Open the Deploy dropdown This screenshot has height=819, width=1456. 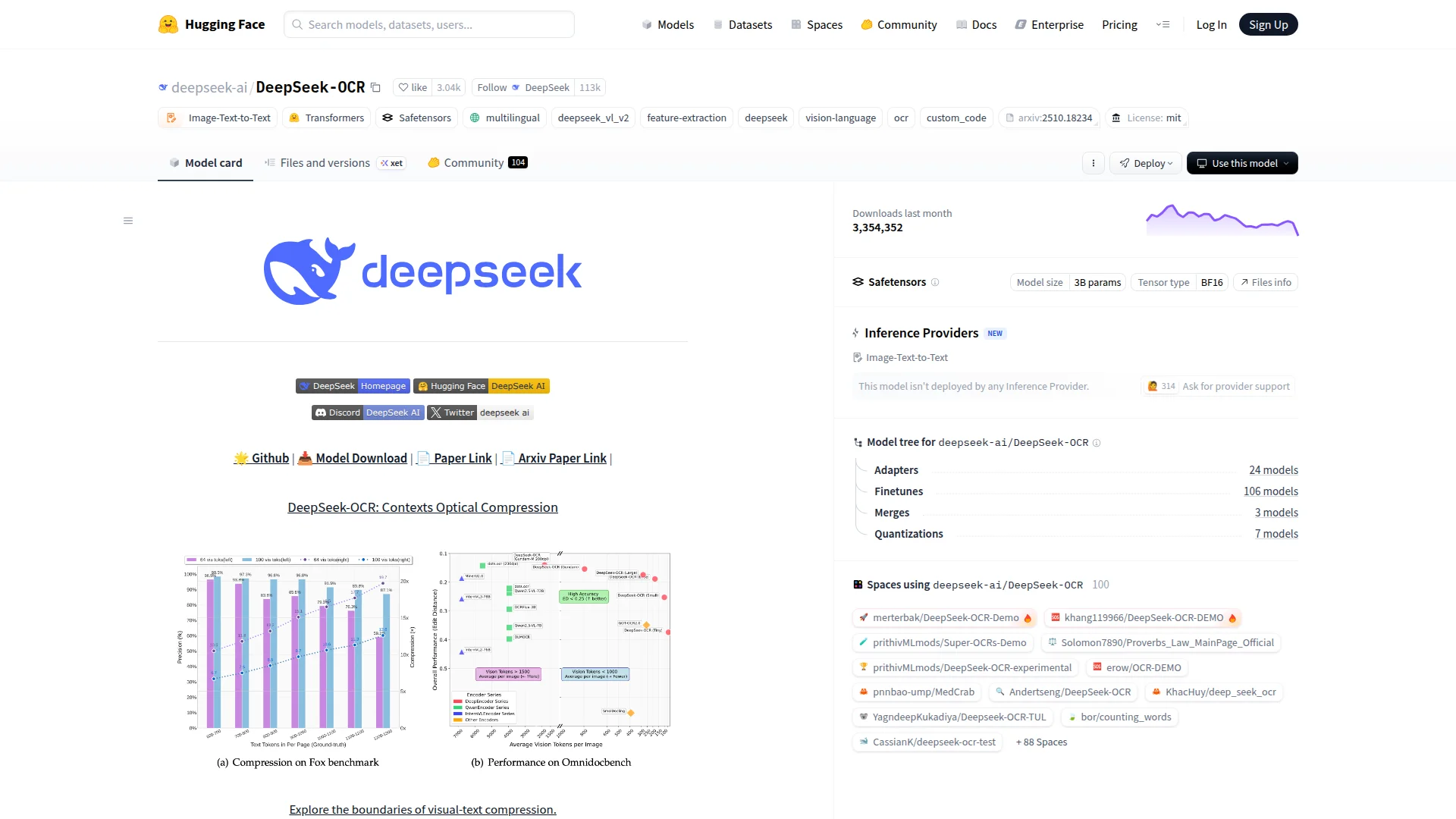tap(1145, 163)
